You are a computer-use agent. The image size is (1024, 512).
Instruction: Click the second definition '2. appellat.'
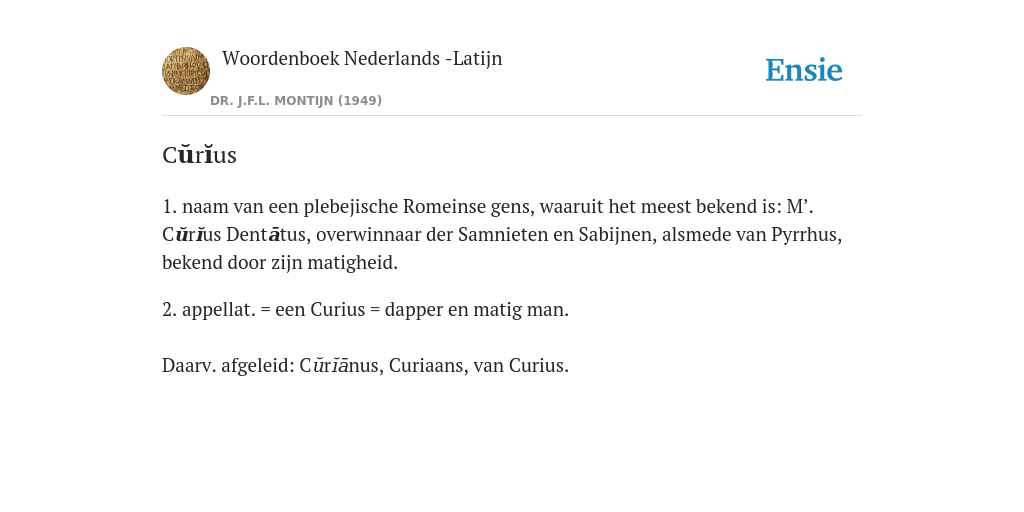pos(365,310)
